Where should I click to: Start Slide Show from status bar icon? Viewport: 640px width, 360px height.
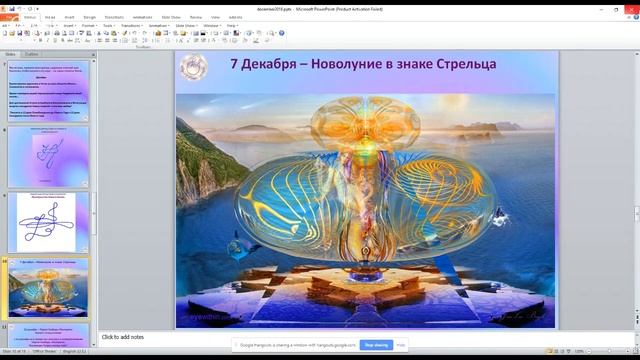569,351
